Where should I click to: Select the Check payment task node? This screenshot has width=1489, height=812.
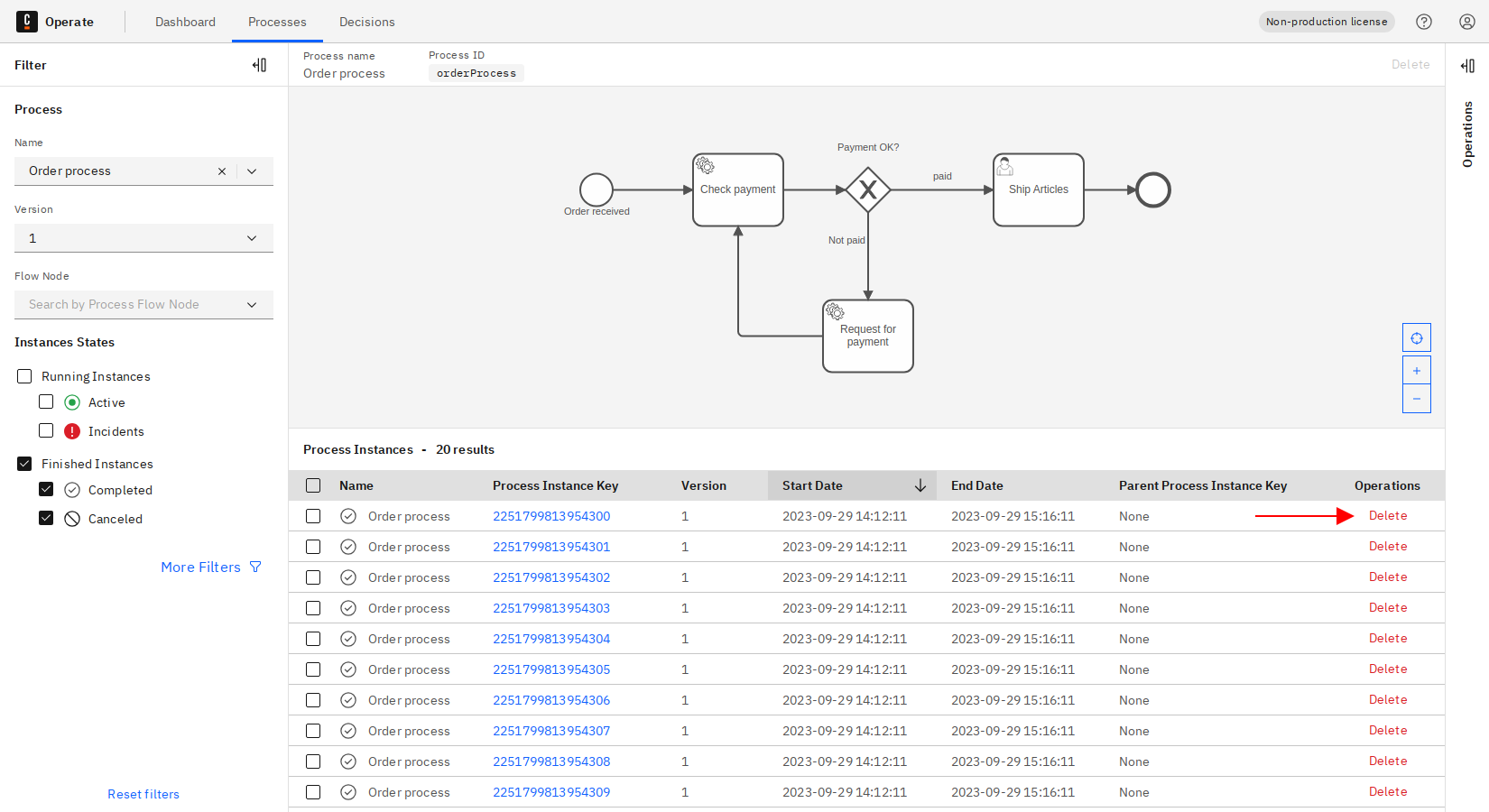point(737,189)
